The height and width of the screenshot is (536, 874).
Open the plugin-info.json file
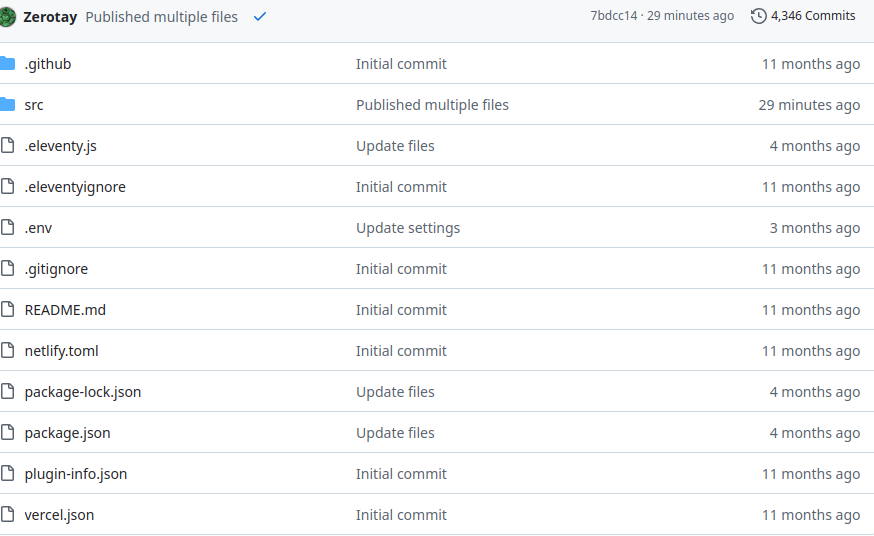[x=76, y=474]
